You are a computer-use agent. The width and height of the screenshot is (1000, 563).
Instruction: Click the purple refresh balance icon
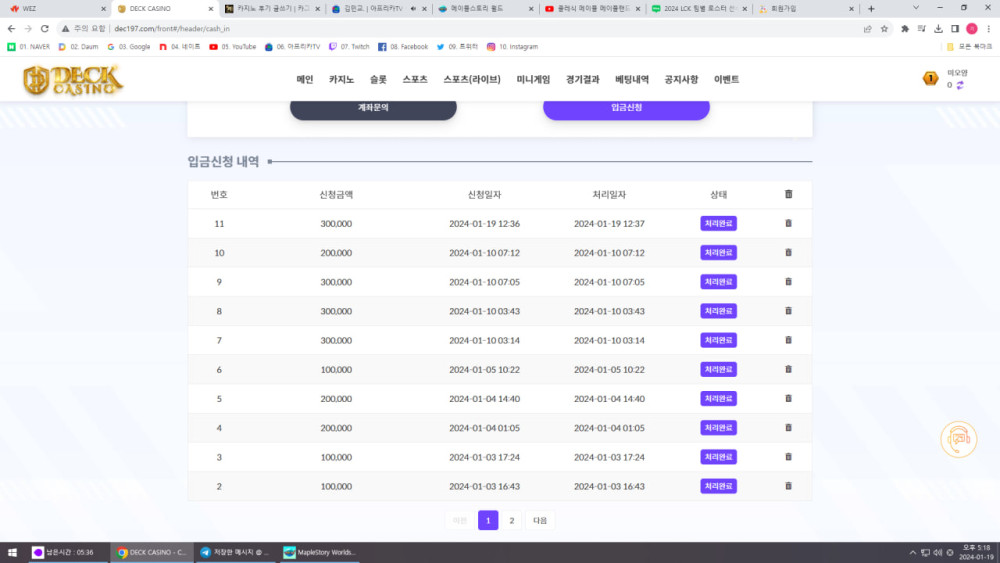[960, 86]
